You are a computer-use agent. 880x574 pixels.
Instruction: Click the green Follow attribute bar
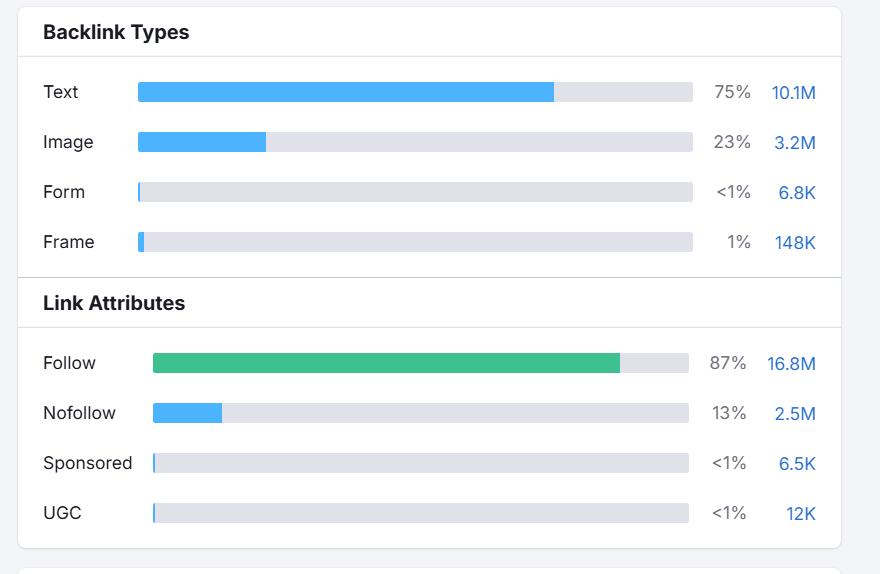tap(386, 363)
